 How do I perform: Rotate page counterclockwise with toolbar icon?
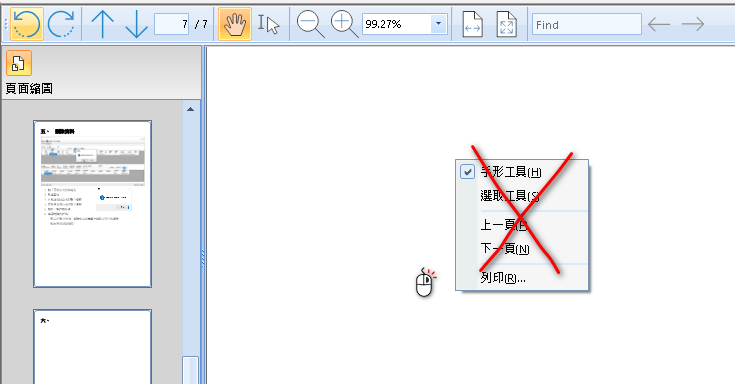coord(27,24)
